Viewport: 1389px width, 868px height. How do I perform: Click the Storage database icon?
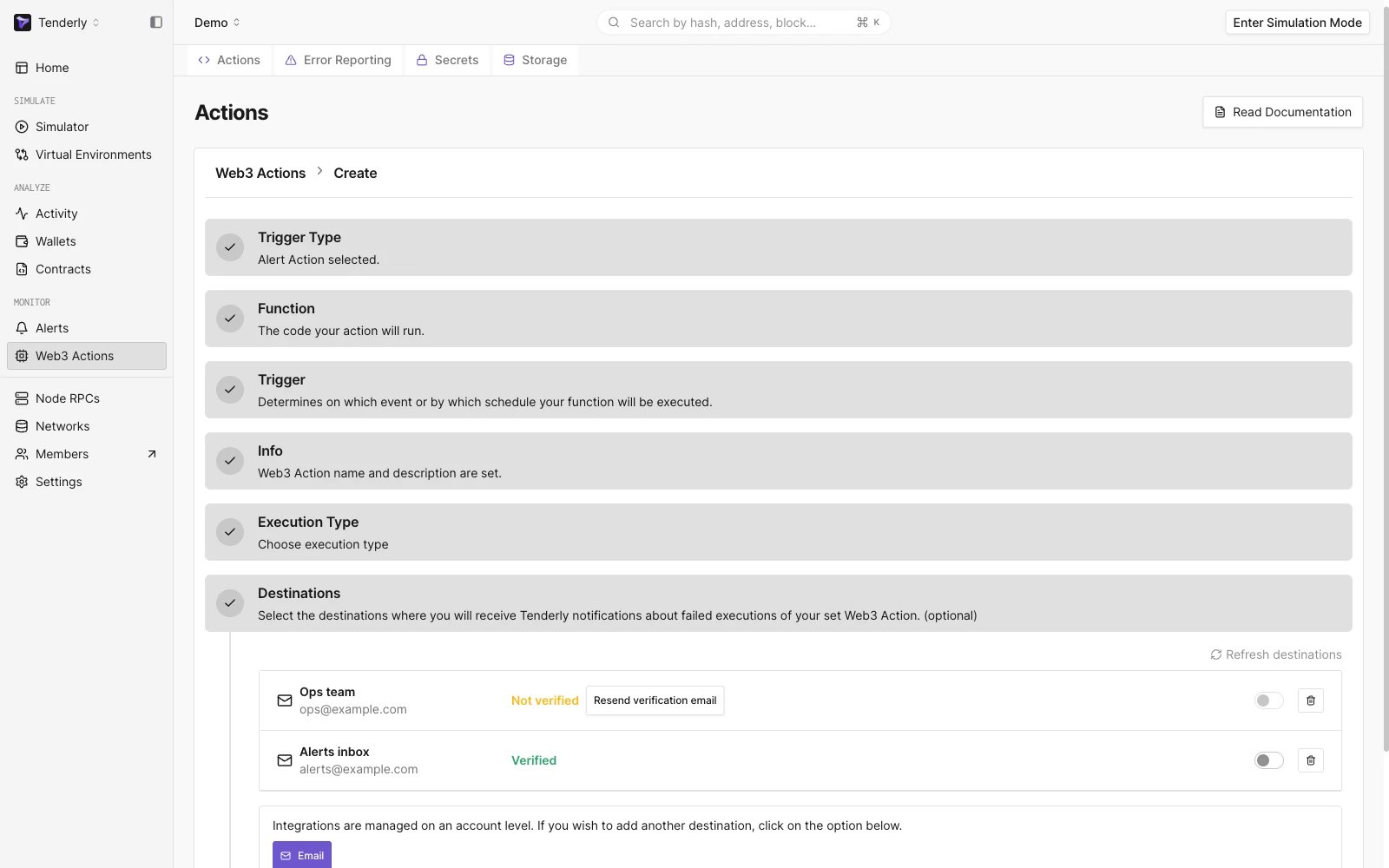(x=510, y=60)
